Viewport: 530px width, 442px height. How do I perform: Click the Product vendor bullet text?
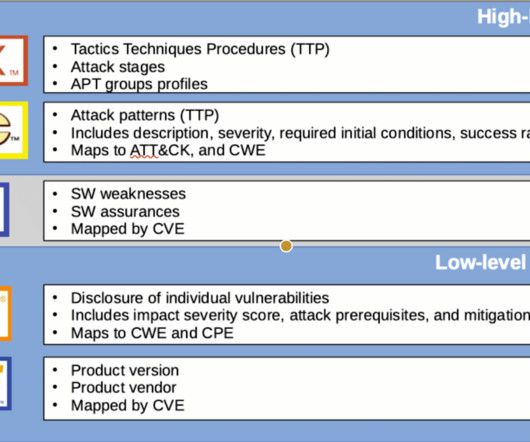click(x=123, y=388)
